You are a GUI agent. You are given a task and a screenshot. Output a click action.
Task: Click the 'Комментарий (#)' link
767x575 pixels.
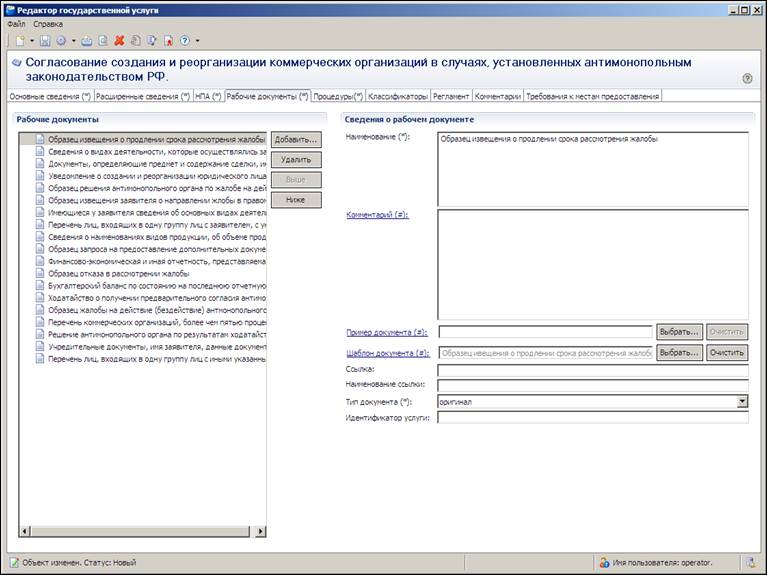pos(377,214)
